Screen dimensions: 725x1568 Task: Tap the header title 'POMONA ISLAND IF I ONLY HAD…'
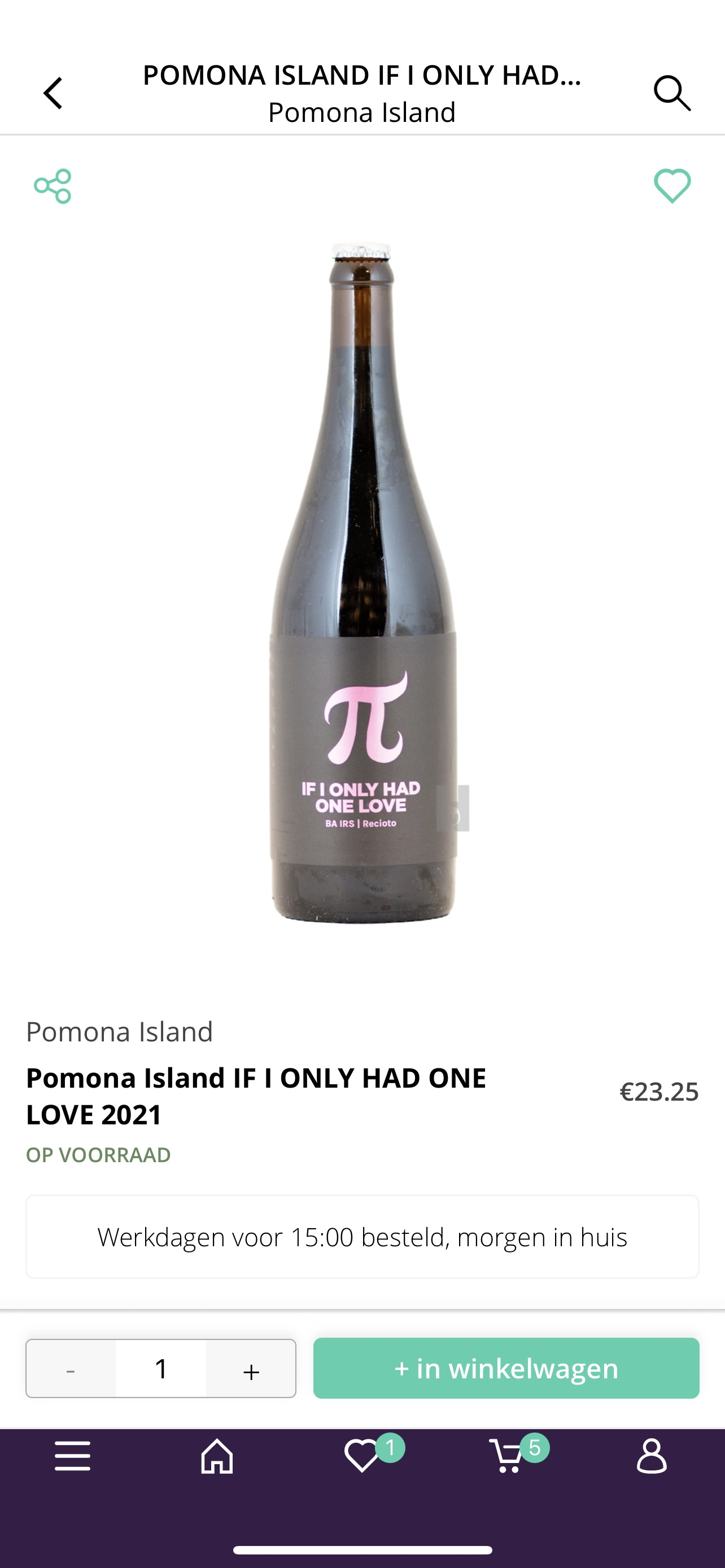[362, 75]
